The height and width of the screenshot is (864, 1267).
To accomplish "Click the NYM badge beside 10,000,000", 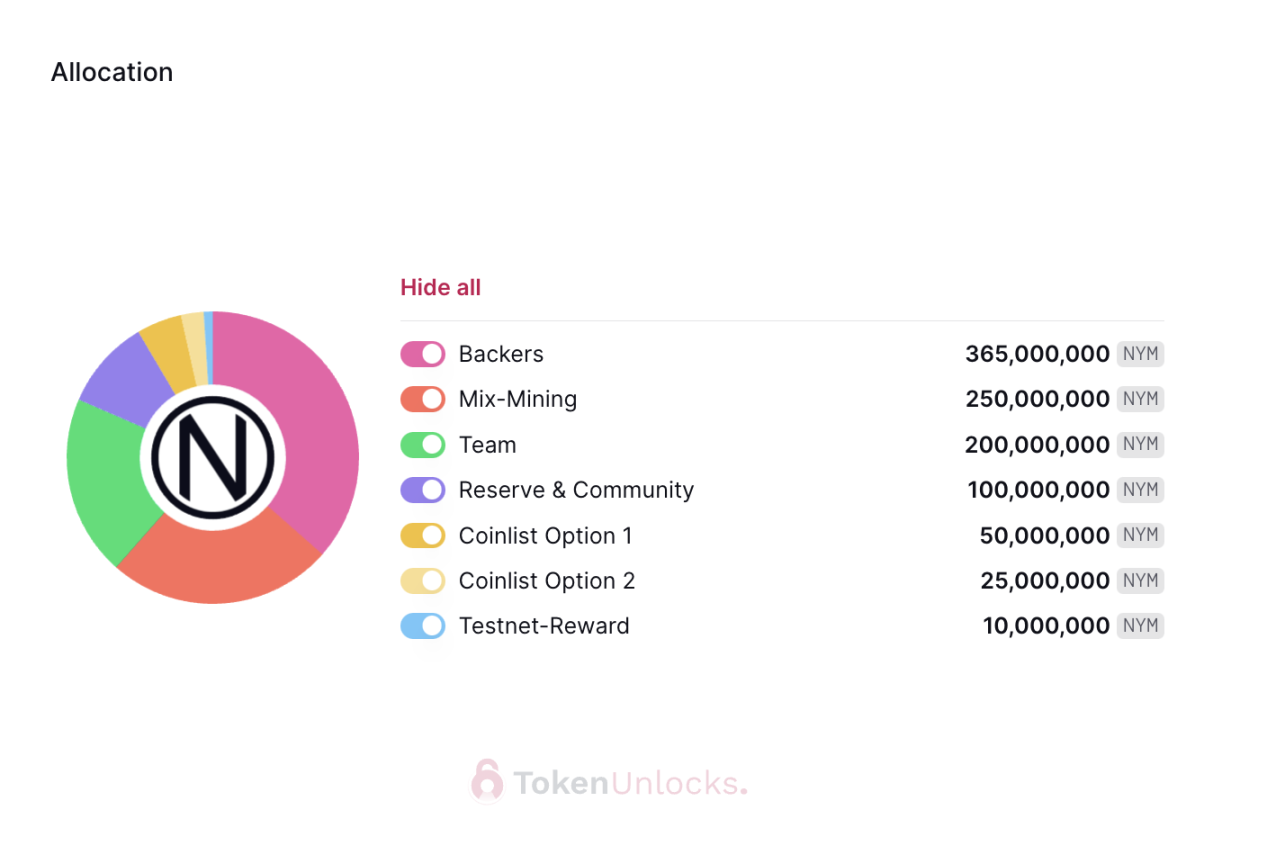I will pyautogui.click(x=1140, y=626).
